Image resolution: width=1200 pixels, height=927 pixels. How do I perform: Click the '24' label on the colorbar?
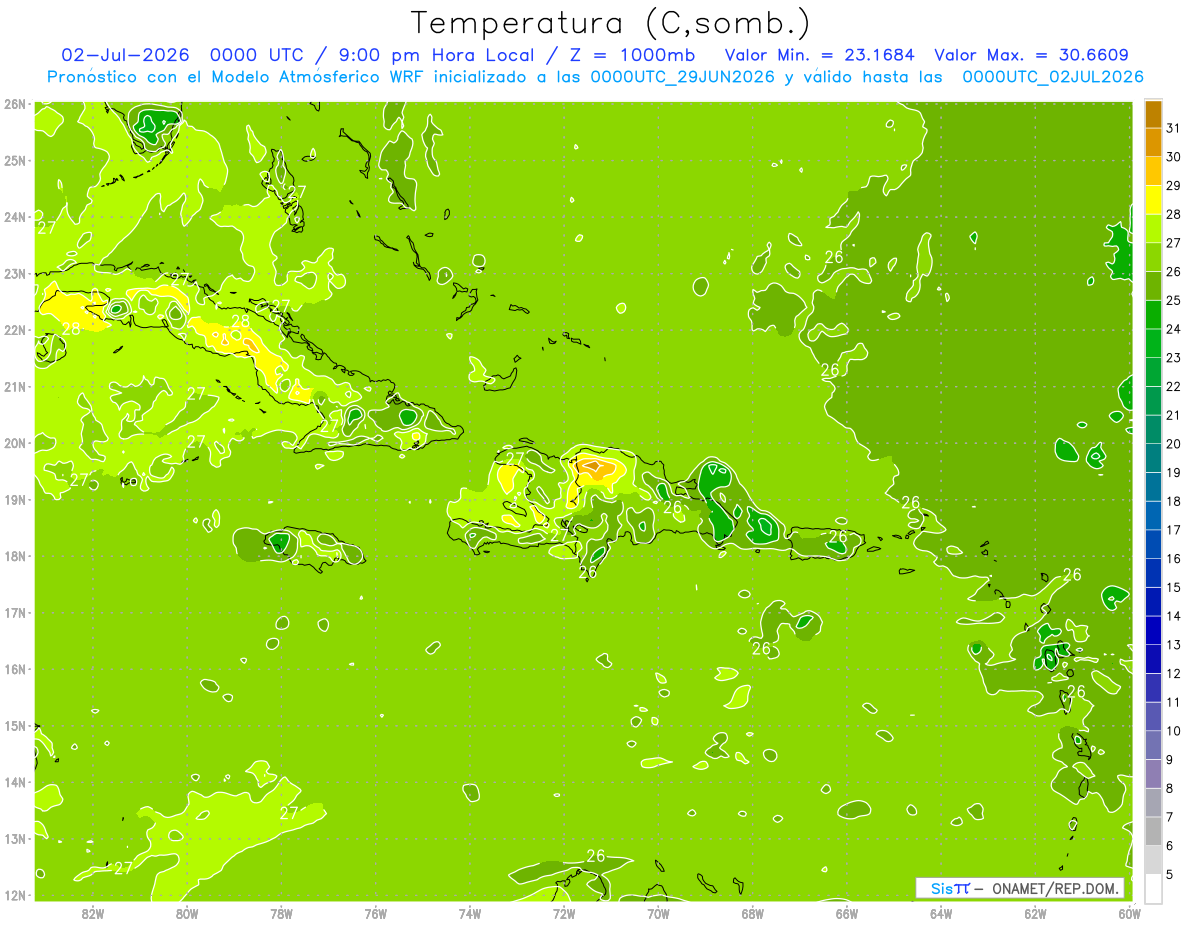[x=1173, y=329]
